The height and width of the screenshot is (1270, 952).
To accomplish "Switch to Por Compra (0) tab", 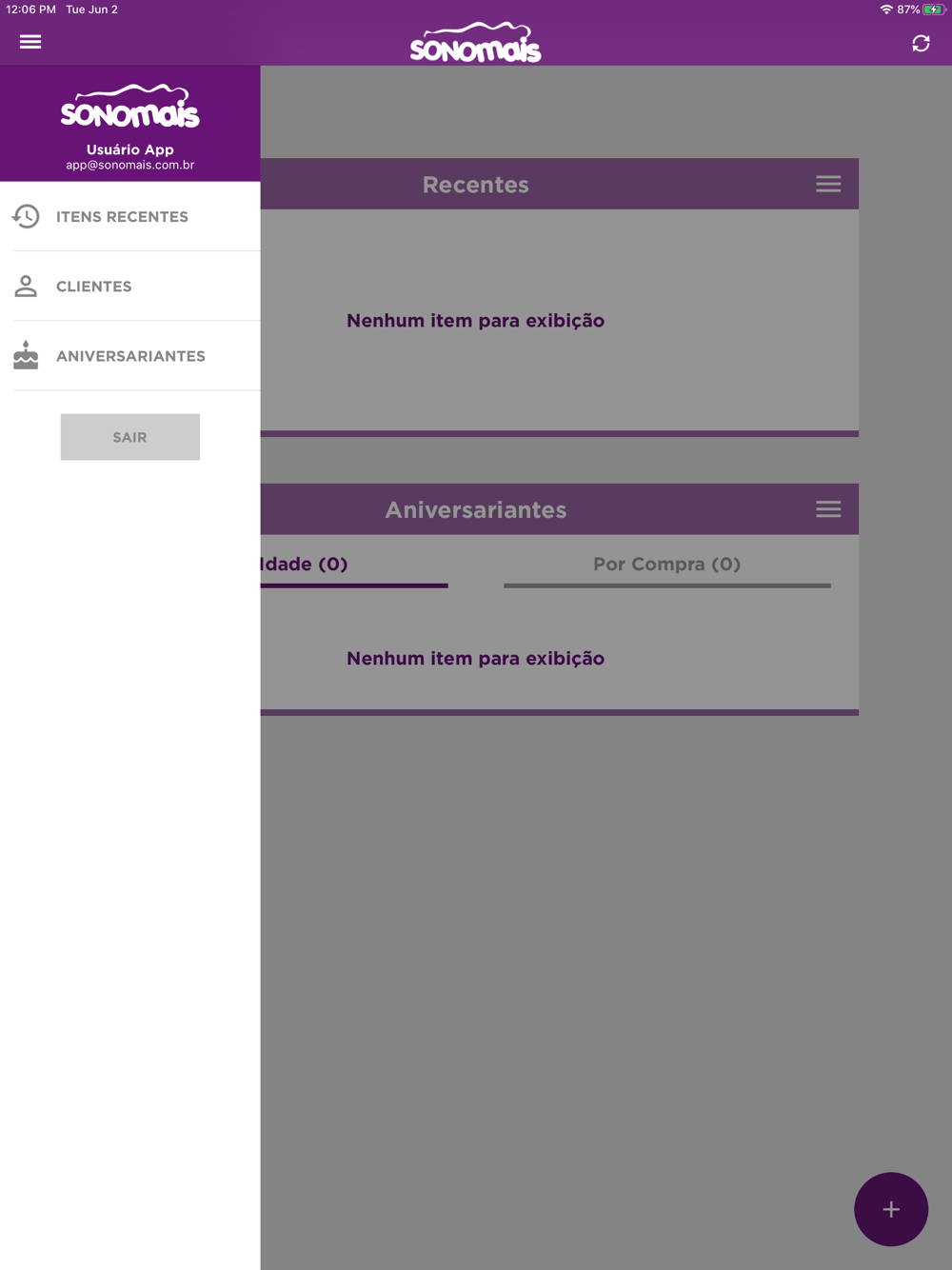I will [x=667, y=564].
